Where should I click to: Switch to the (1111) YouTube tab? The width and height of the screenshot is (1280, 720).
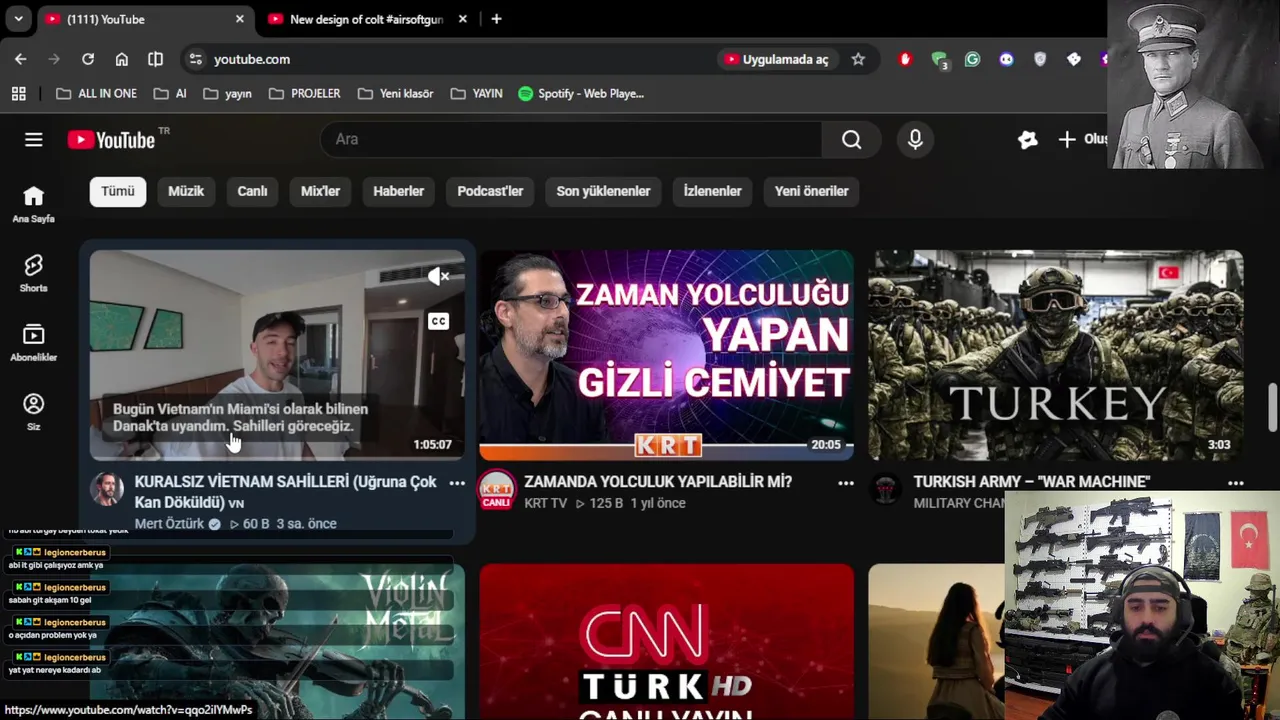click(x=145, y=19)
